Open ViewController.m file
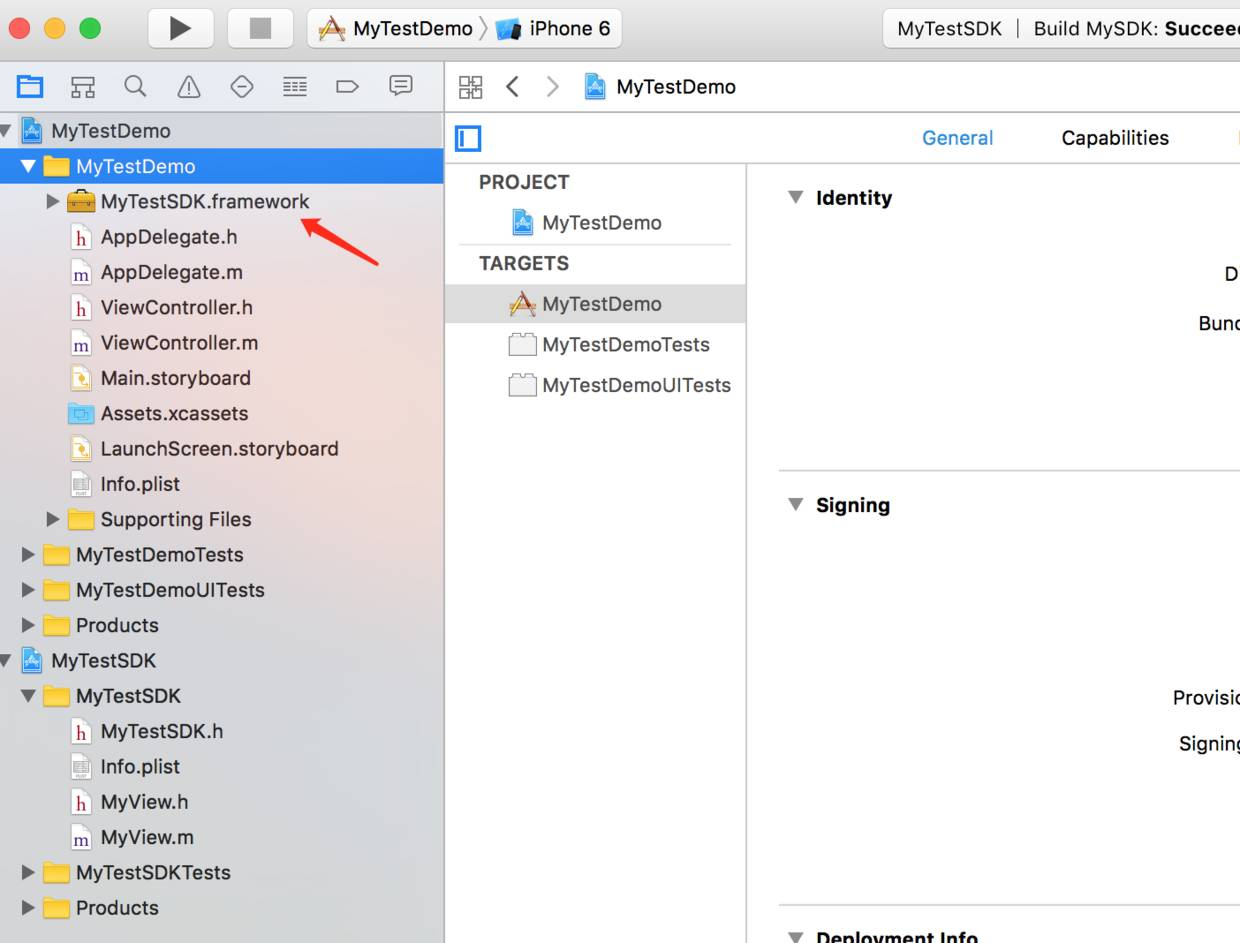This screenshot has width=1240, height=943. point(179,343)
